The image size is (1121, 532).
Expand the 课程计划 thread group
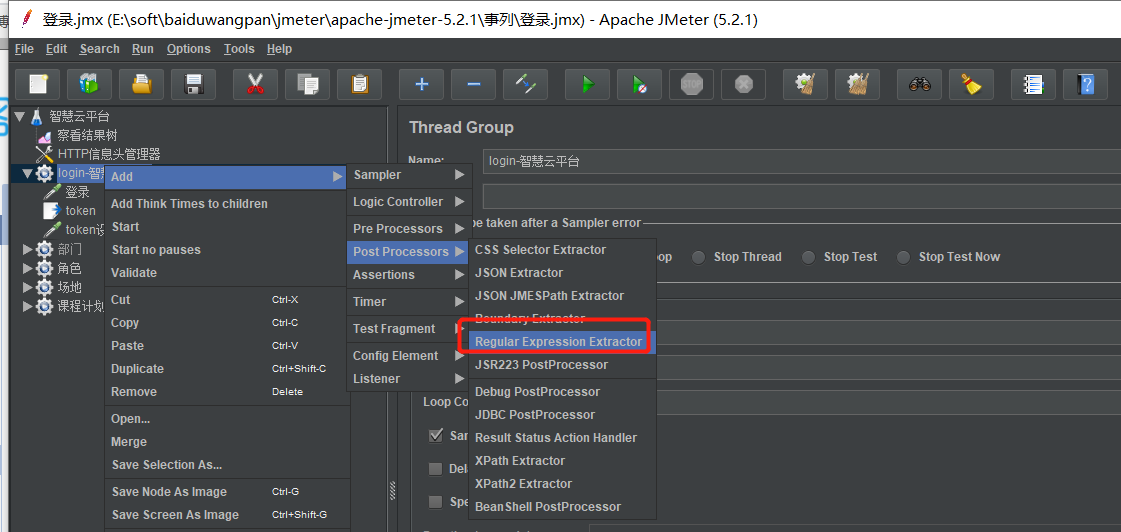coord(28,306)
